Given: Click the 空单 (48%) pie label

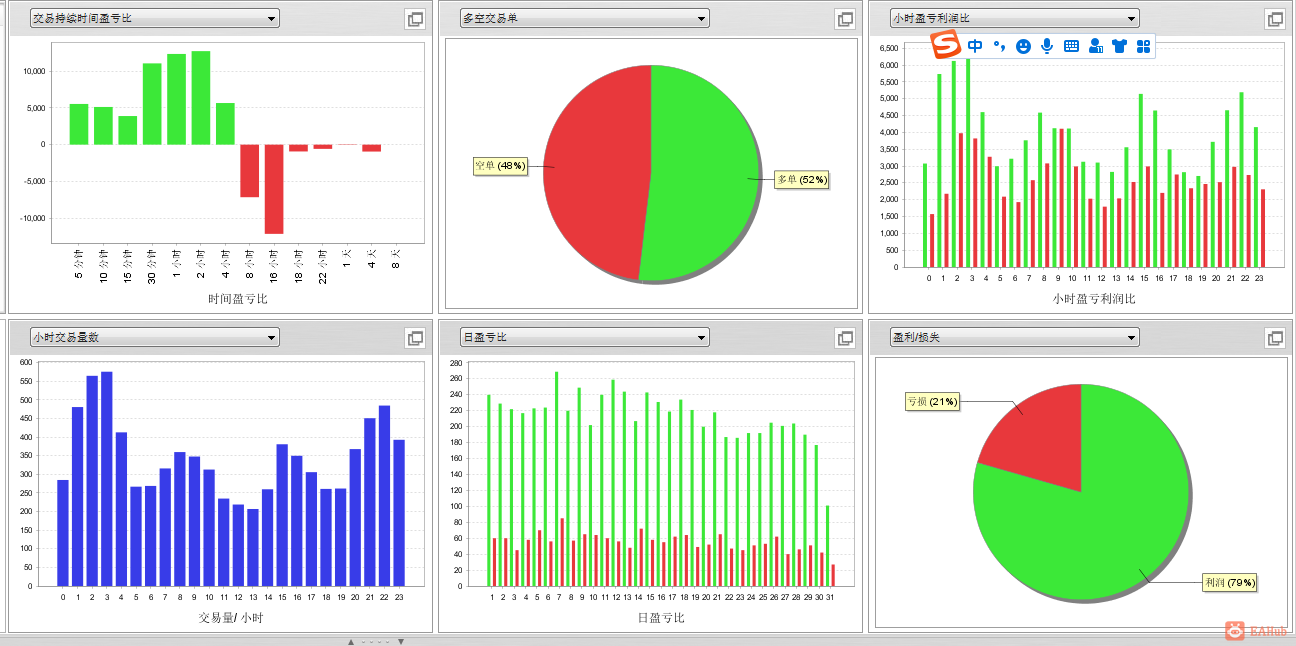Looking at the screenshot, I should coord(501,166).
